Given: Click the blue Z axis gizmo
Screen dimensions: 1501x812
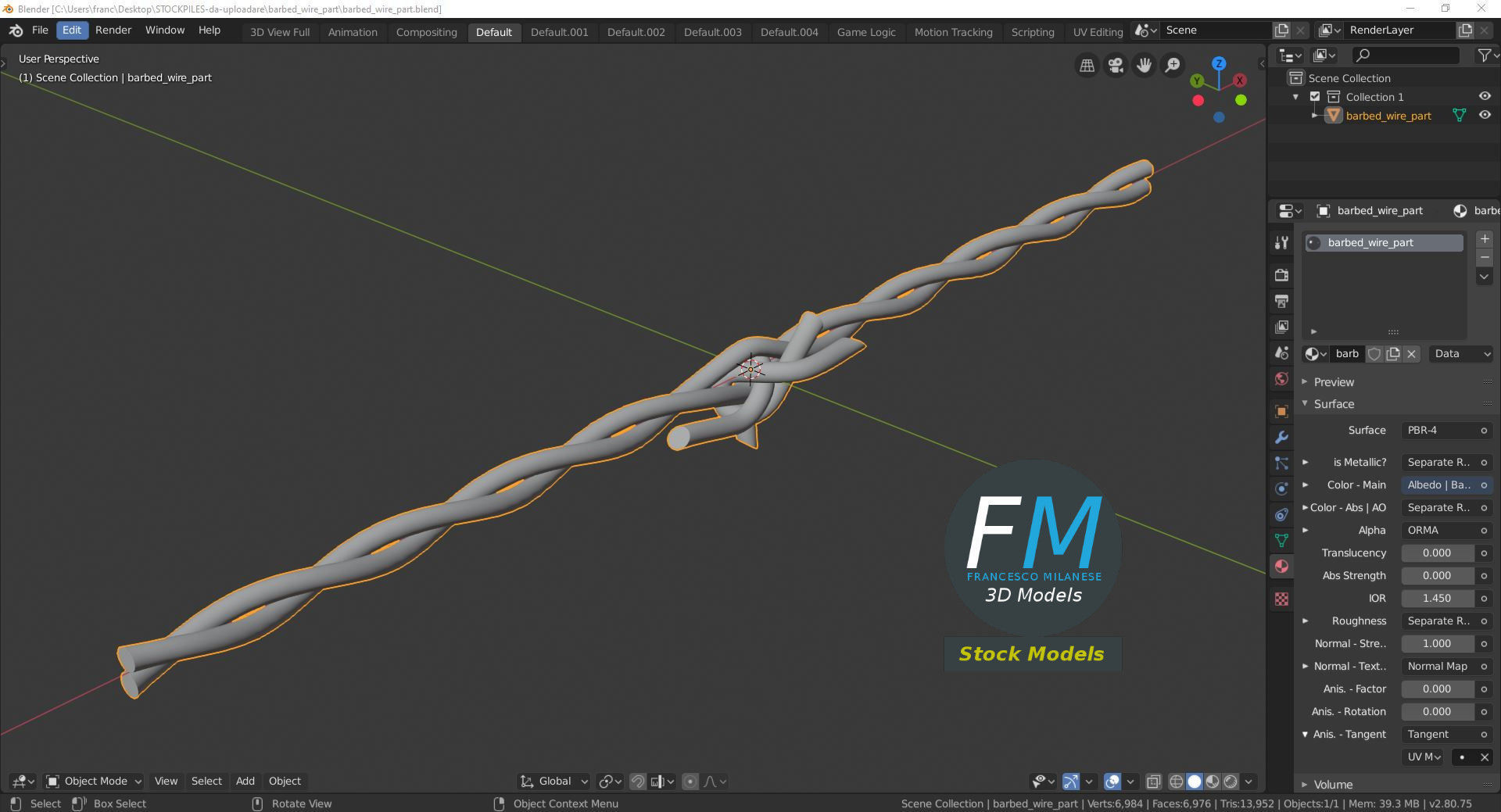Looking at the screenshot, I should point(1219,63).
